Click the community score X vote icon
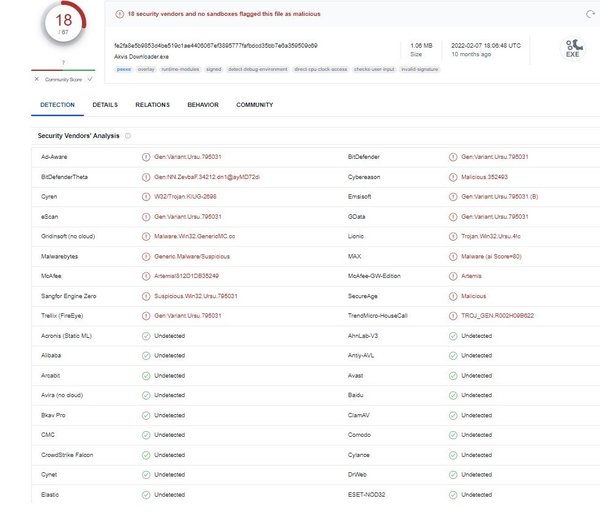600x515 pixels. pos(37,78)
